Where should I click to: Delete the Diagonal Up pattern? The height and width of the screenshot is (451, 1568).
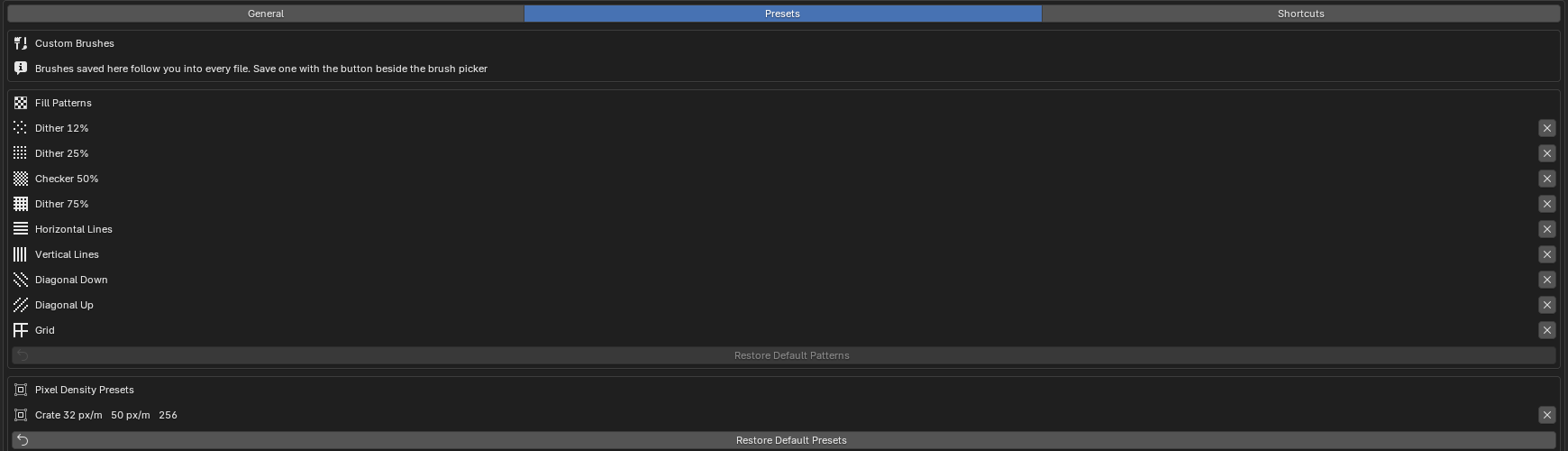1547,305
